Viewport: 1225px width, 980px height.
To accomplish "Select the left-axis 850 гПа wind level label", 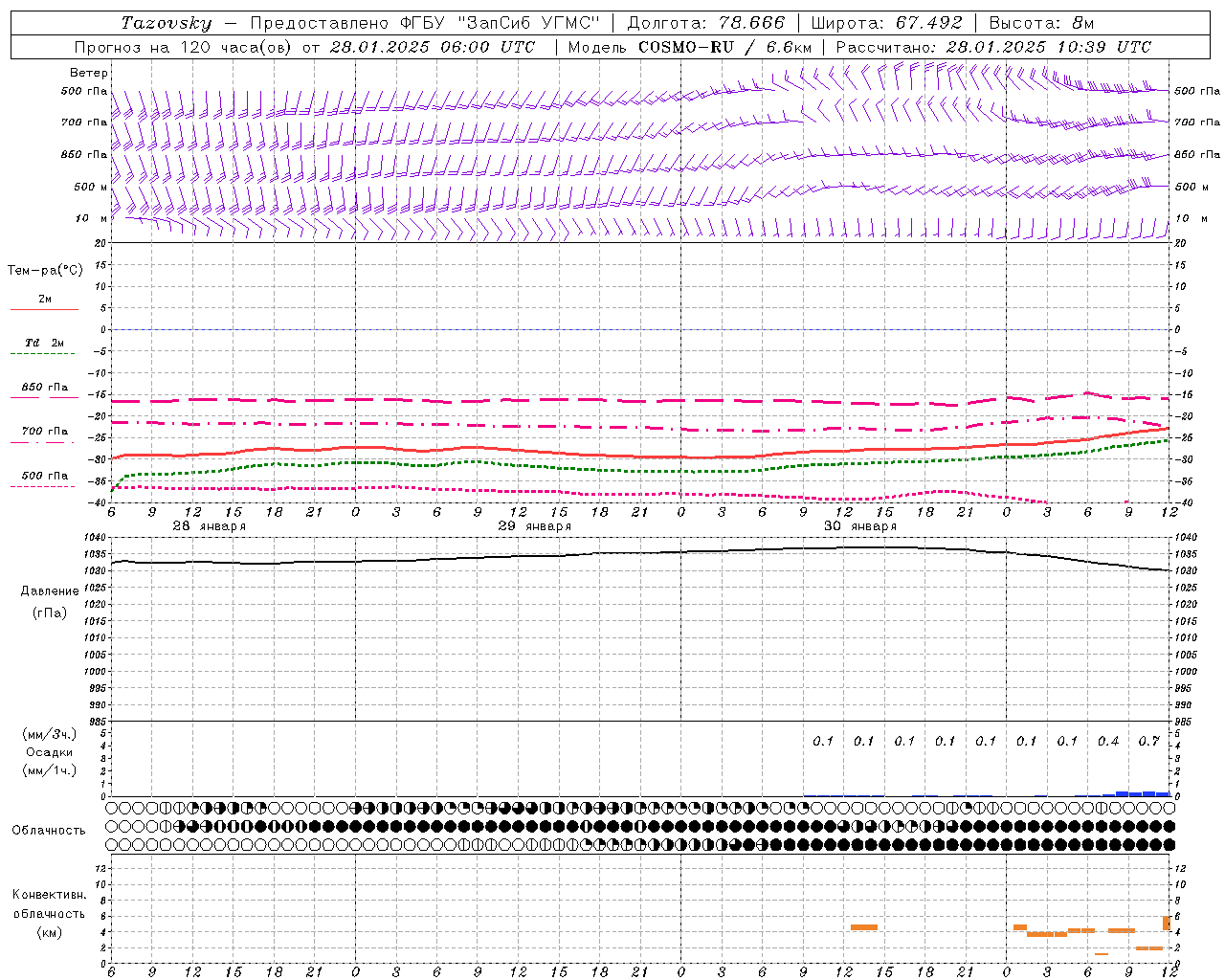I will point(83,154).
